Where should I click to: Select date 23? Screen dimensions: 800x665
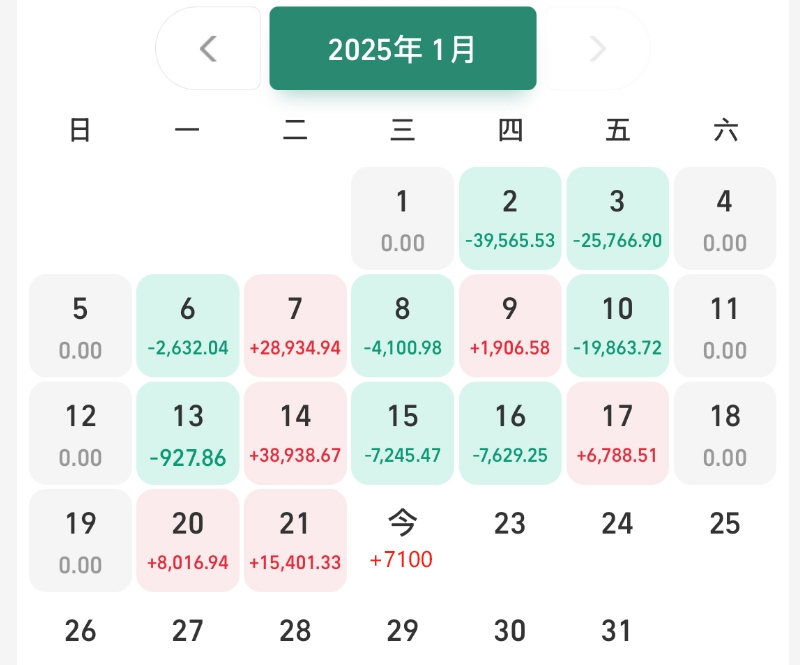pyautogui.click(x=510, y=524)
